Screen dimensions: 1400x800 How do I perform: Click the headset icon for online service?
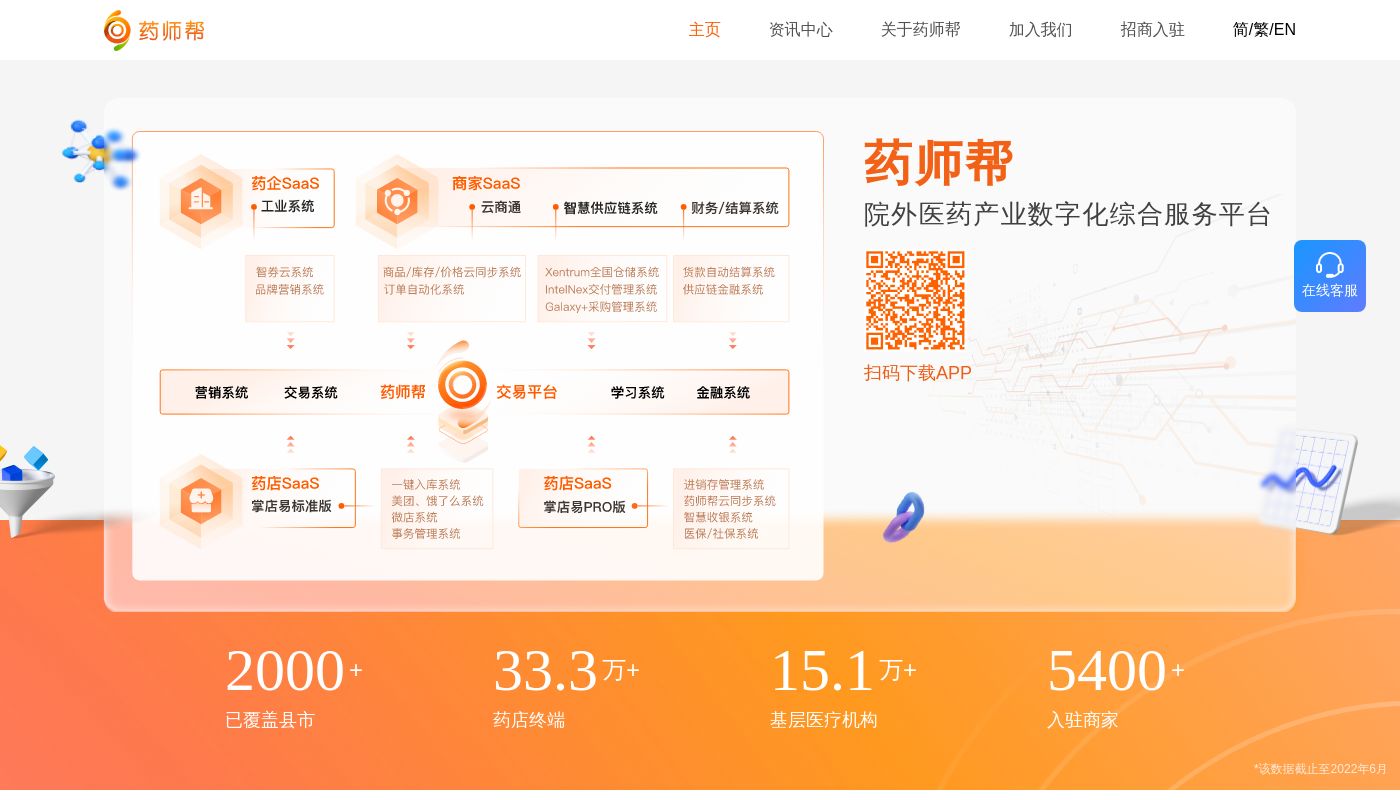1330,265
